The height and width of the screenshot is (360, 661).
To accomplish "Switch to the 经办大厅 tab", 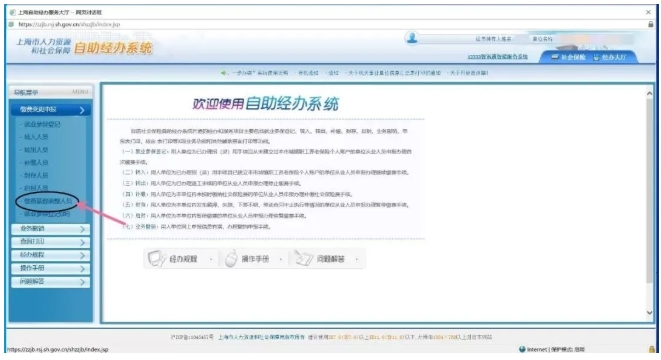I will click(609, 57).
